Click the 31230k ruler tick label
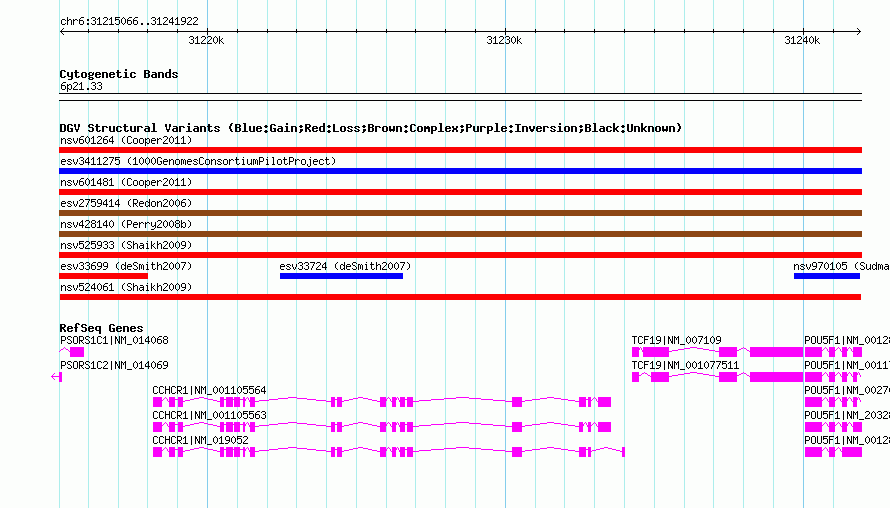This screenshot has width=890, height=508. point(504,40)
